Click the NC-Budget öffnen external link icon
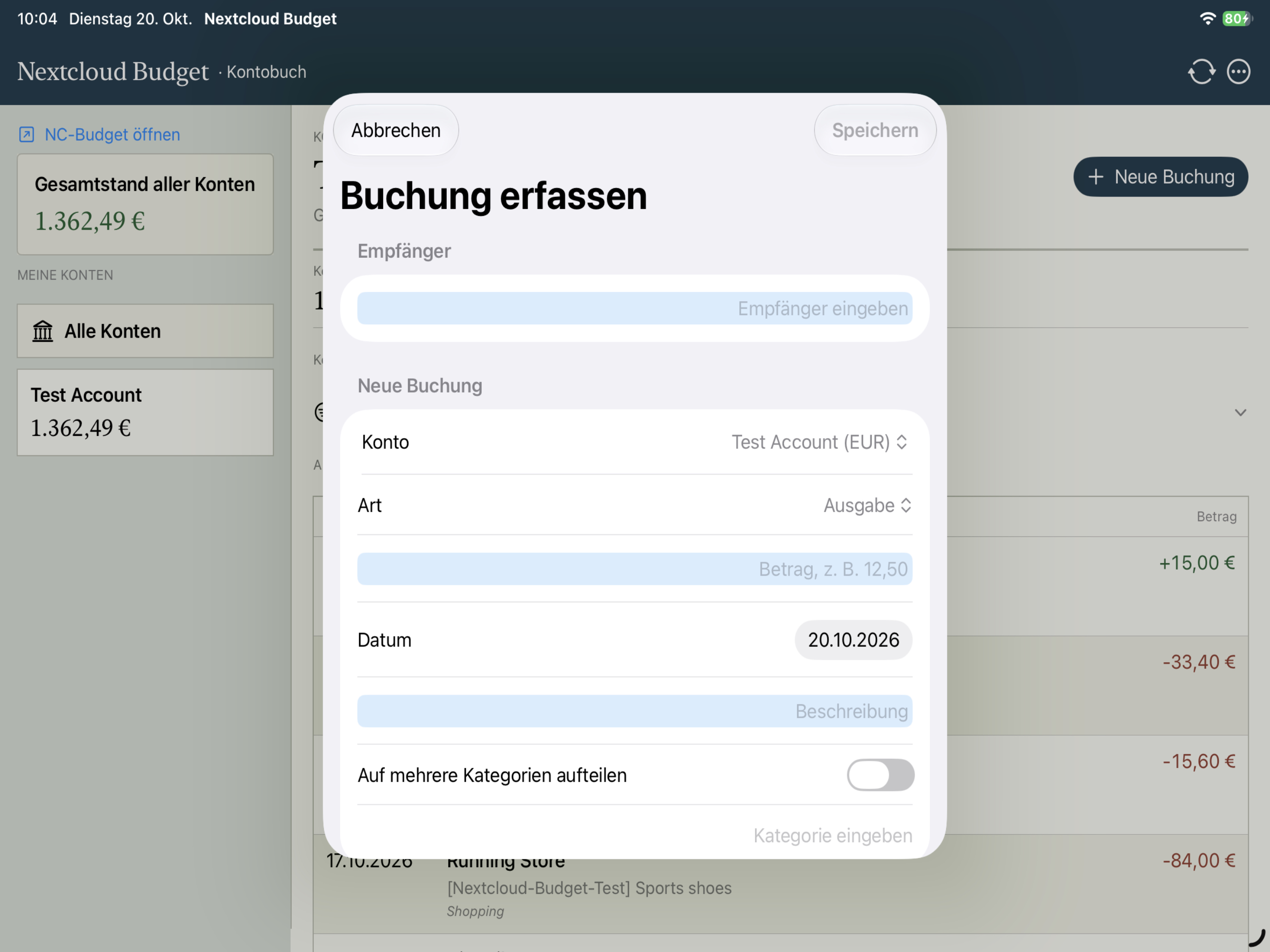The width and height of the screenshot is (1270, 952). coord(26,134)
